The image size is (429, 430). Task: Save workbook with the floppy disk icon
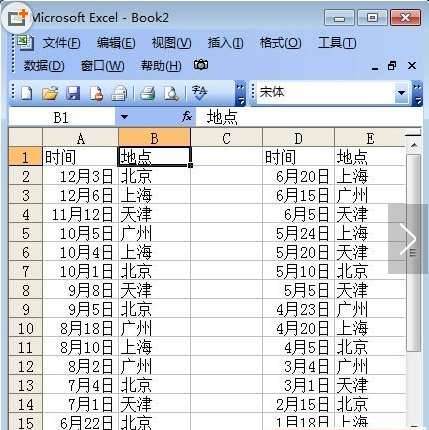point(73,93)
